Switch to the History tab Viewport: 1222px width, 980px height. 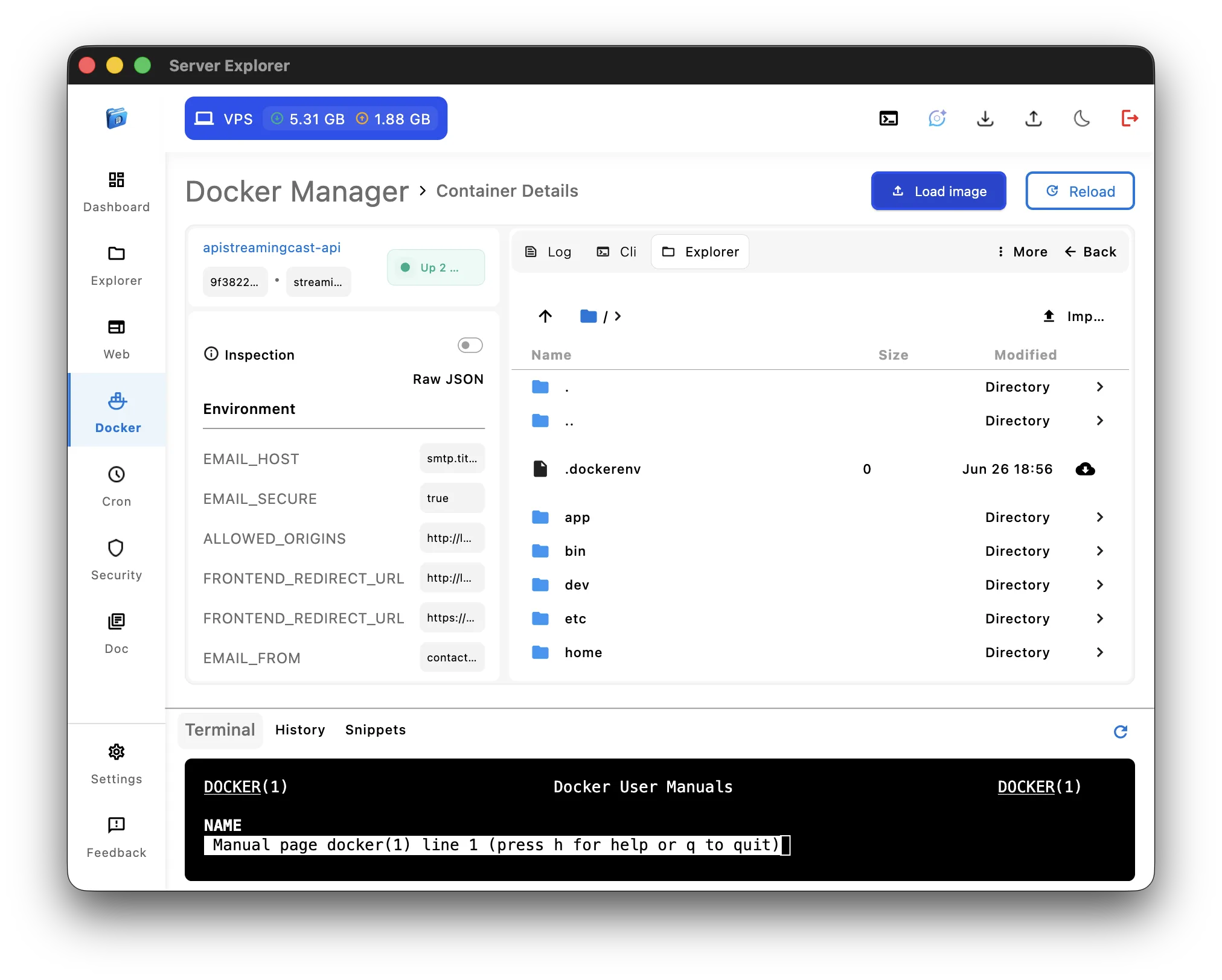click(x=300, y=730)
